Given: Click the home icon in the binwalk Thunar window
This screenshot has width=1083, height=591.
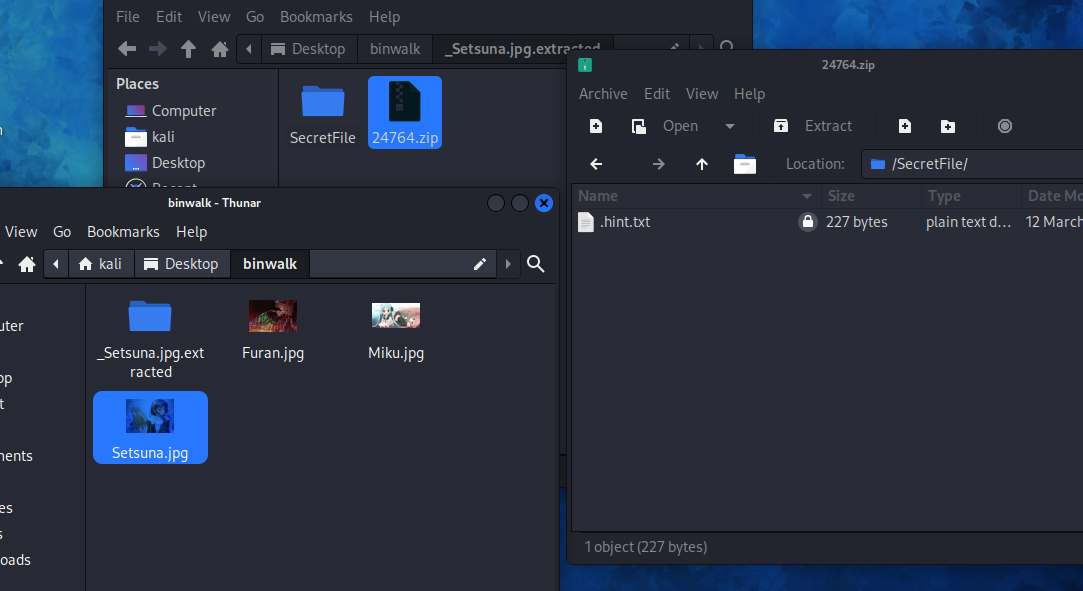Looking at the screenshot, I should [27, 264].
